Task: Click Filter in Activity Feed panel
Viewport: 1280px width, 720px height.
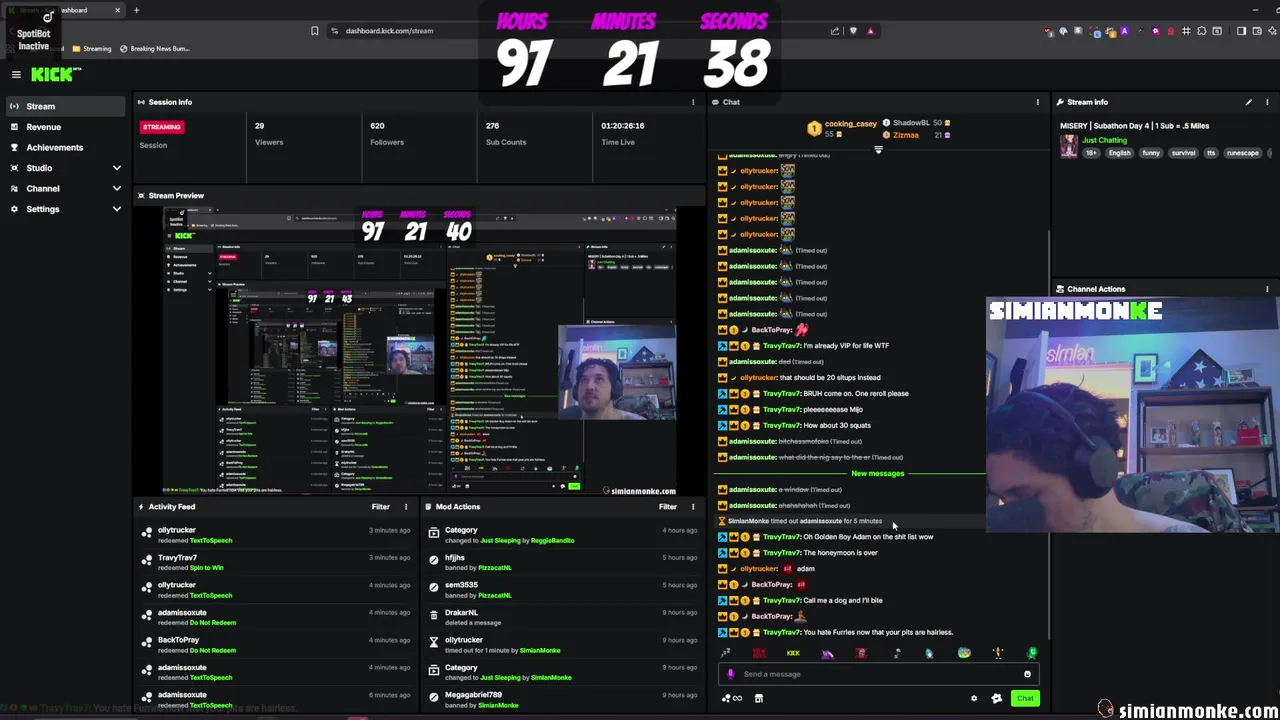Action: [380, 507]
